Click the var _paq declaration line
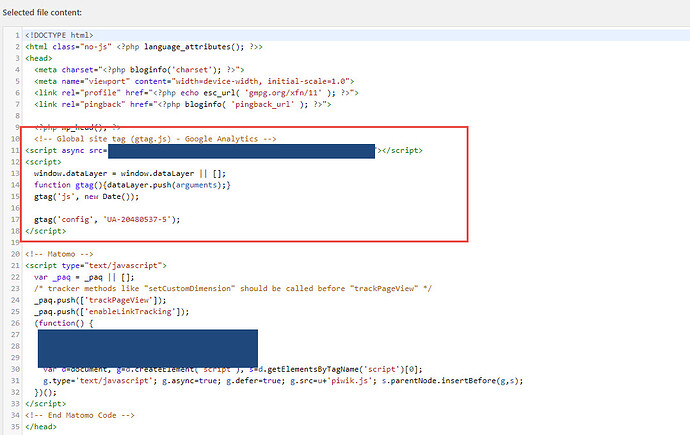This screenshot has width=690, height=435. (84, 277)
